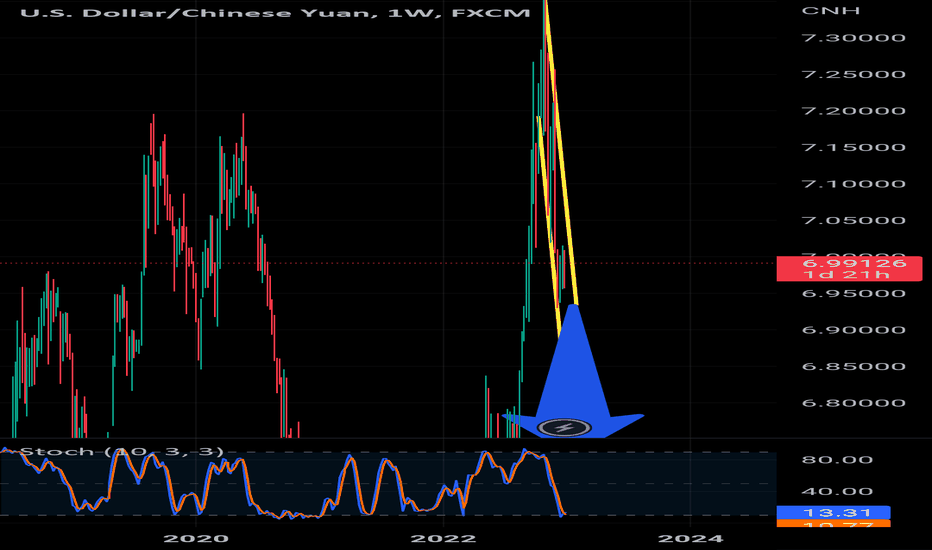932x550 pixels.
Task: Click the 7.15000 price axis label
Action: (x=854, y=147)
